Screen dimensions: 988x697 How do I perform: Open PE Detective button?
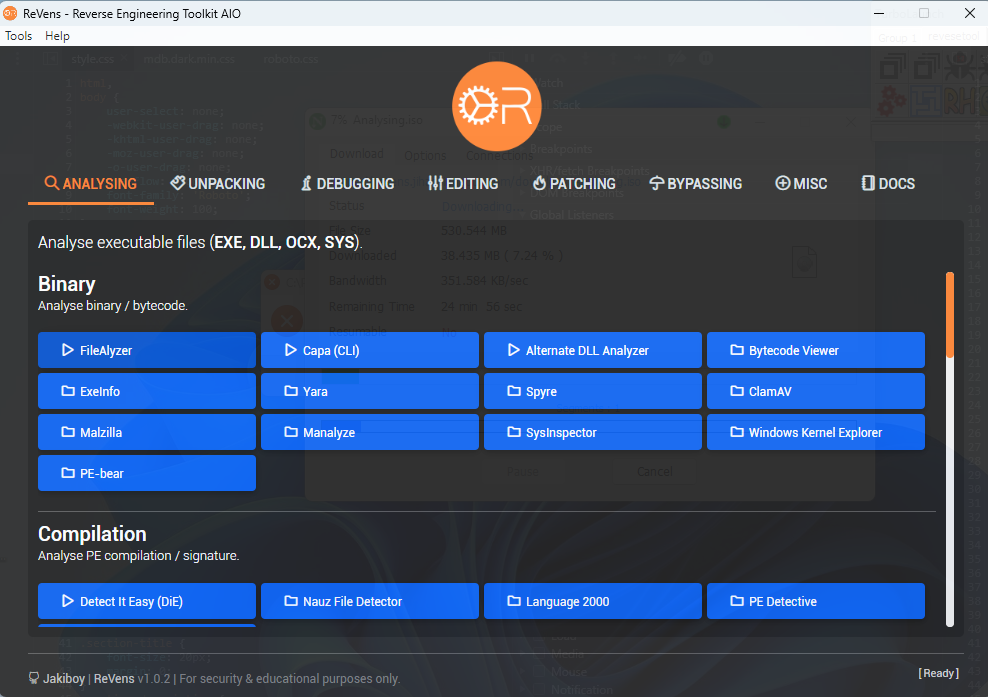pos(816,601)
